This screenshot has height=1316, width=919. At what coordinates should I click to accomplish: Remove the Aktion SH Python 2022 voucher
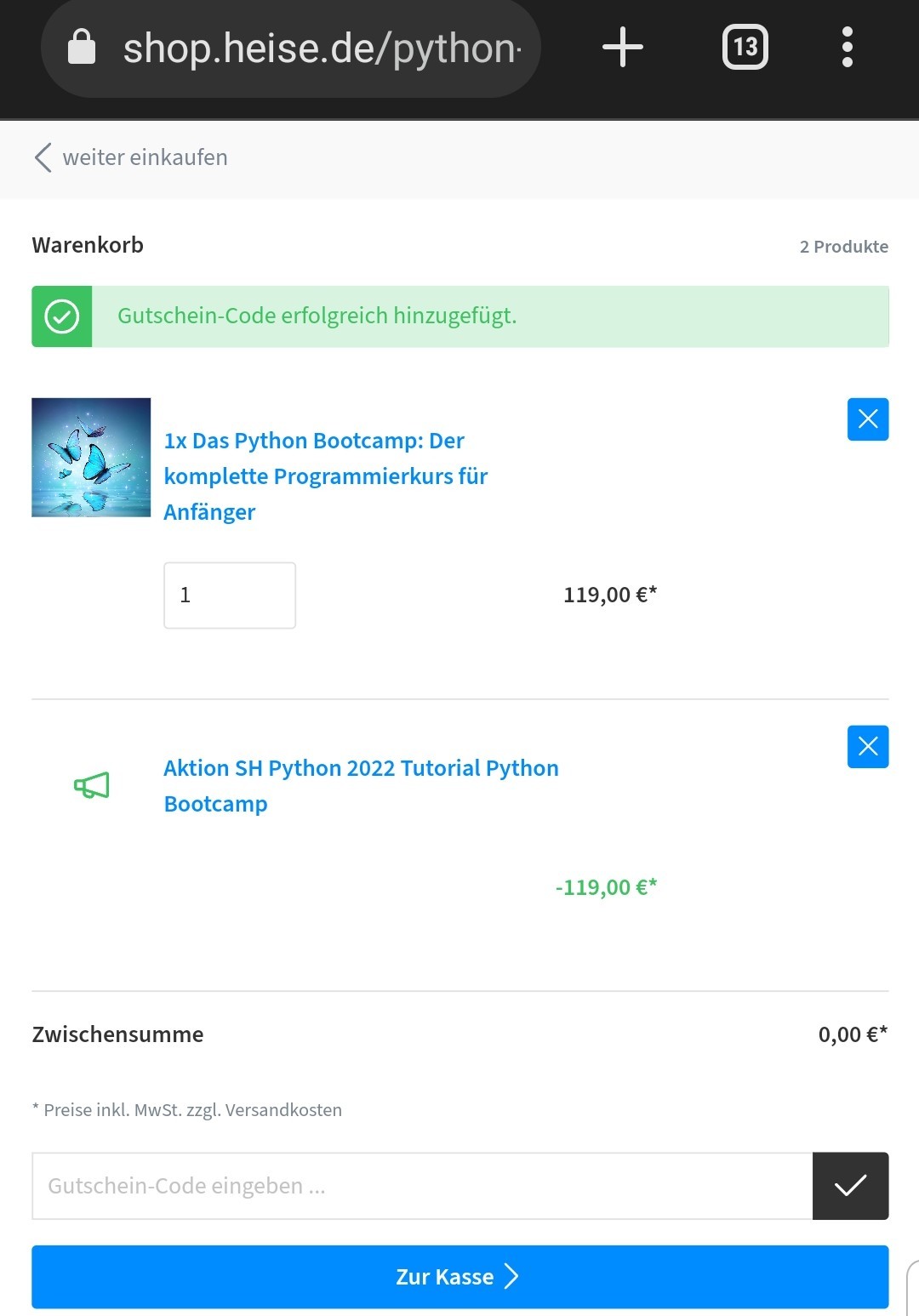(868, 747)
